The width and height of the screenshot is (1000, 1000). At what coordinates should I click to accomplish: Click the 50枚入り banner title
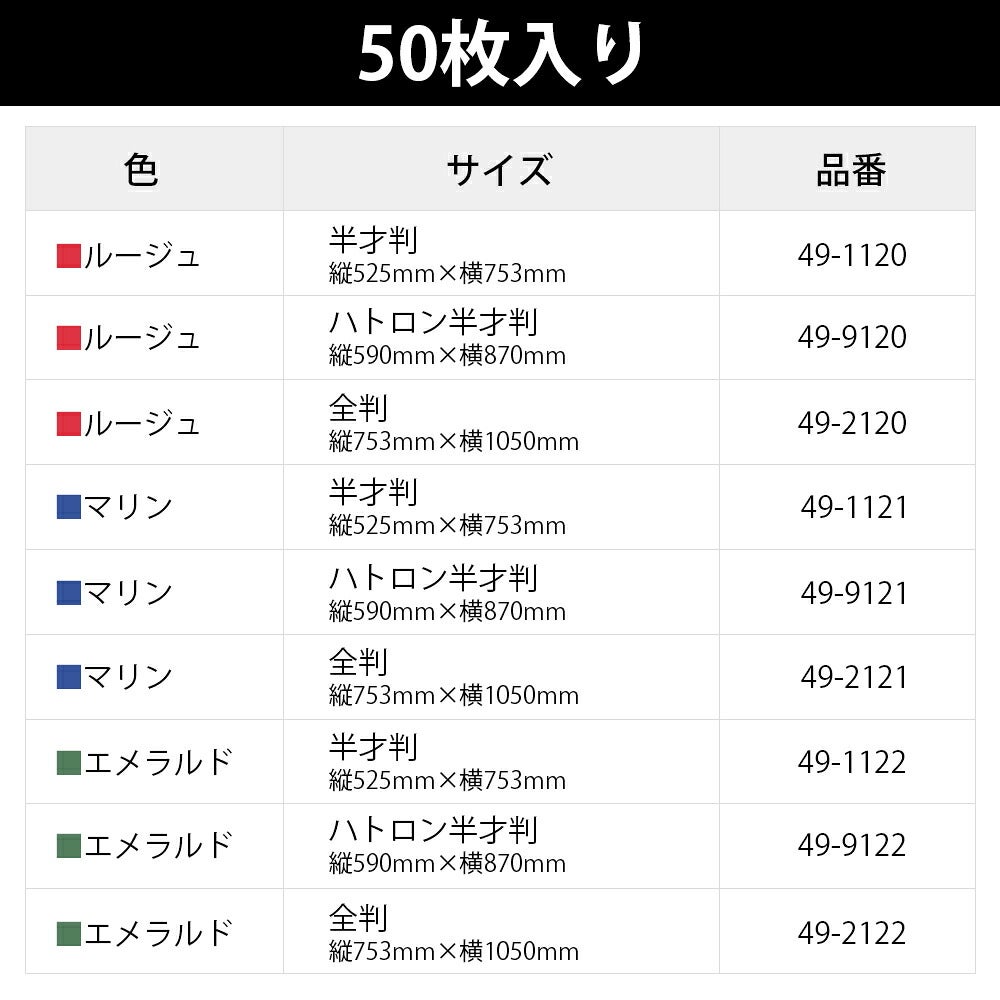pos(501,52)
